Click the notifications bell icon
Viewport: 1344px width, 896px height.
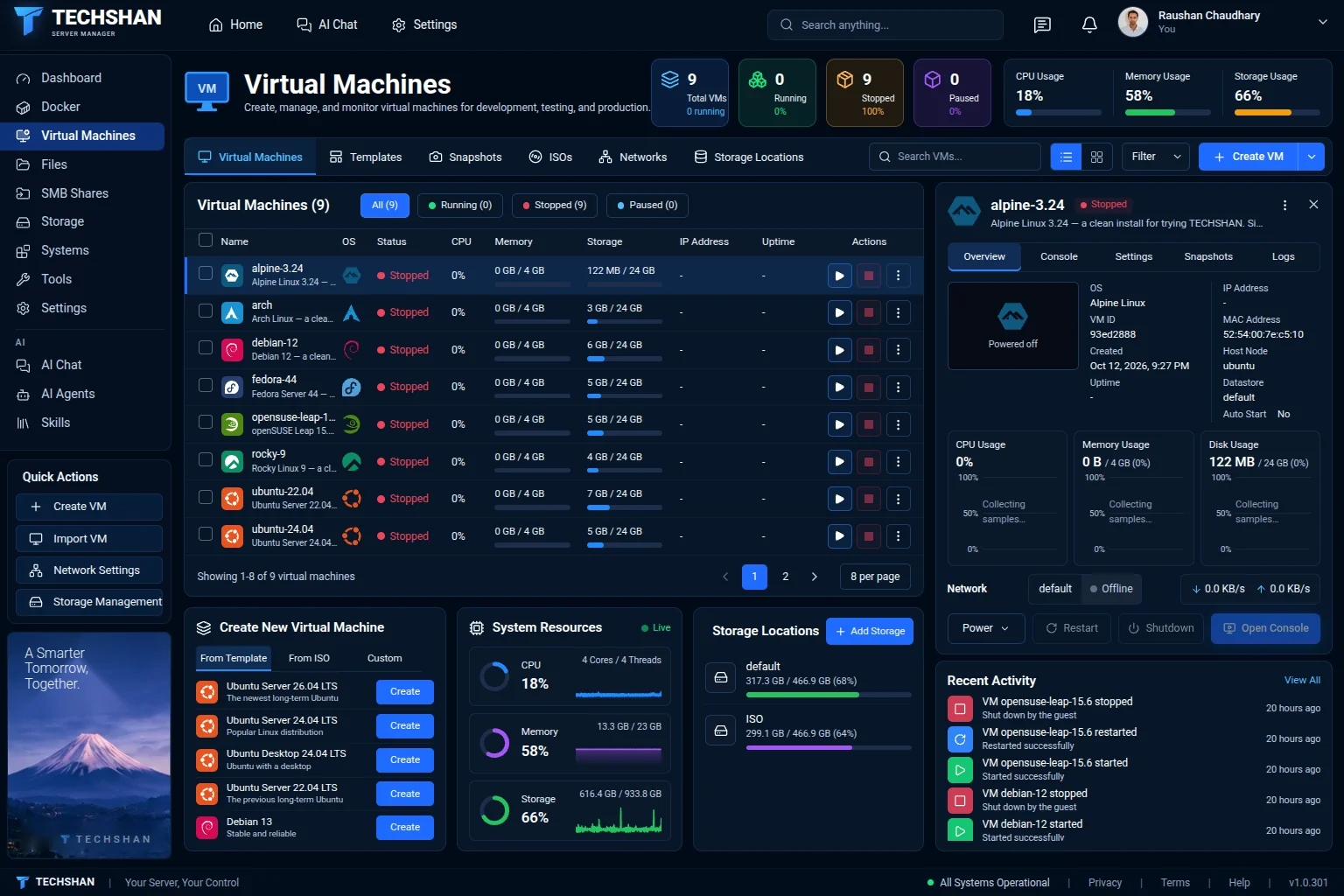coord(1089,24)
